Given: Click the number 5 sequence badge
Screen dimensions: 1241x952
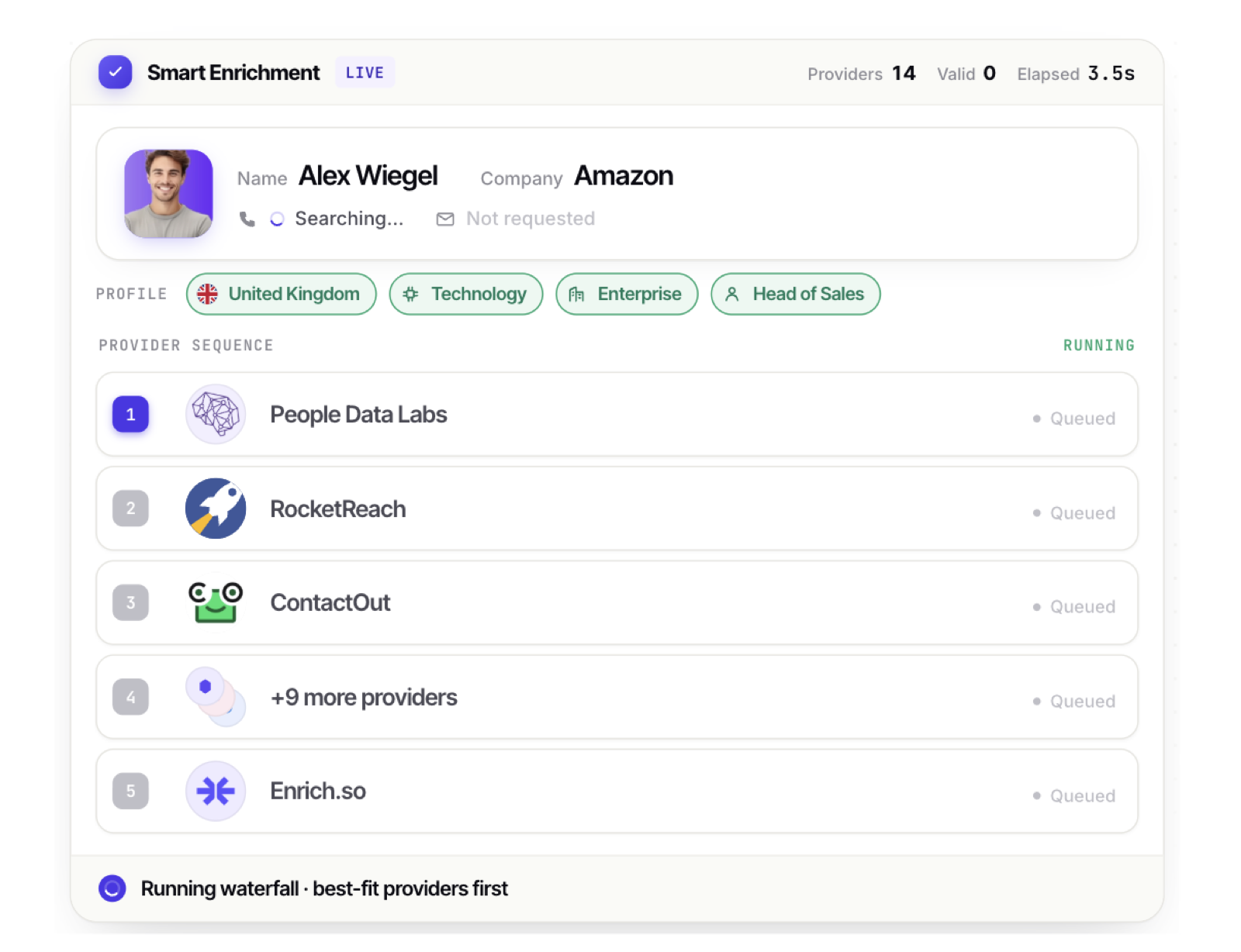Looking at the screenshot, I should (130, 791).
